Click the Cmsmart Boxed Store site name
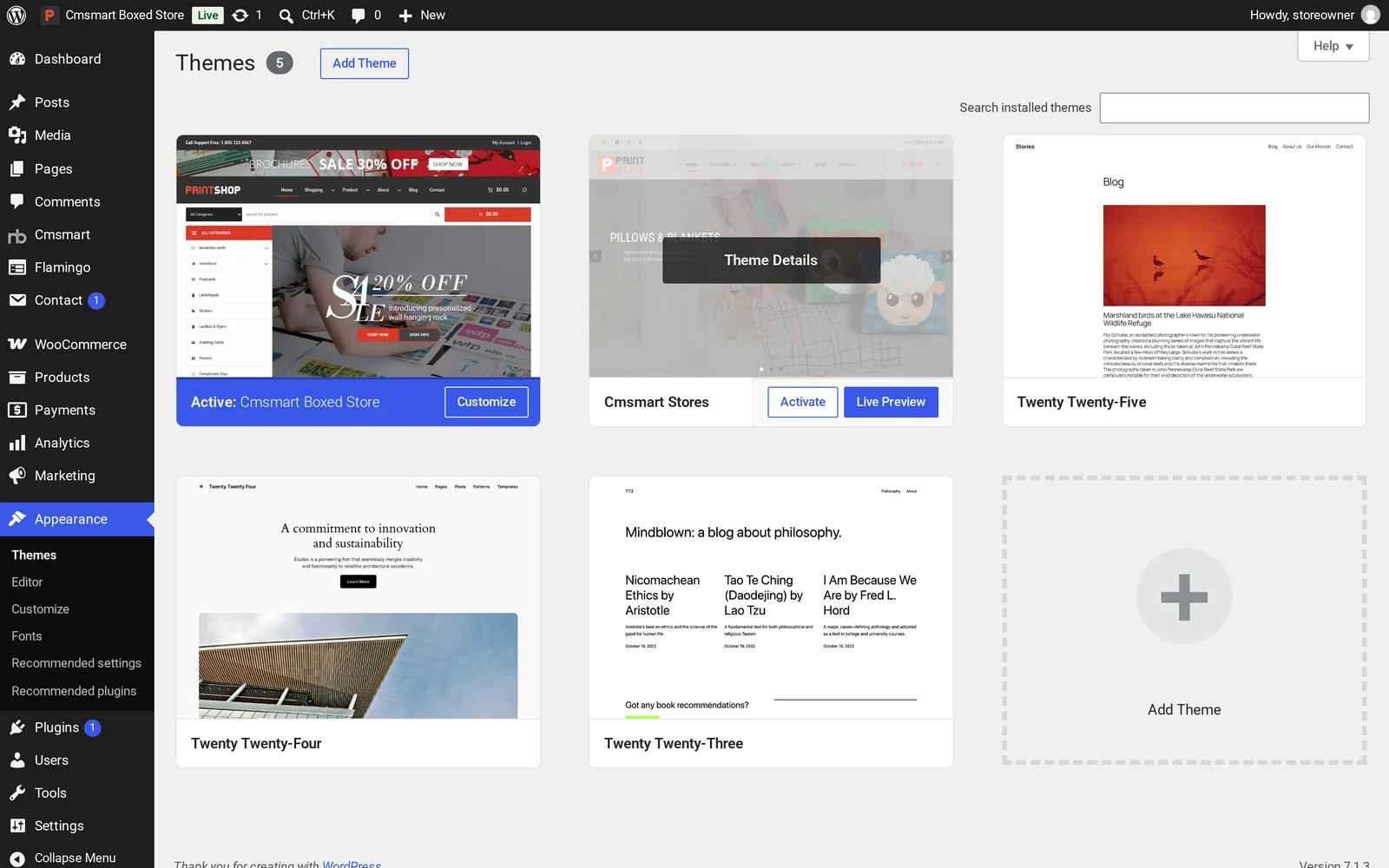This screenshot has height=868, width=1389. 125,15
